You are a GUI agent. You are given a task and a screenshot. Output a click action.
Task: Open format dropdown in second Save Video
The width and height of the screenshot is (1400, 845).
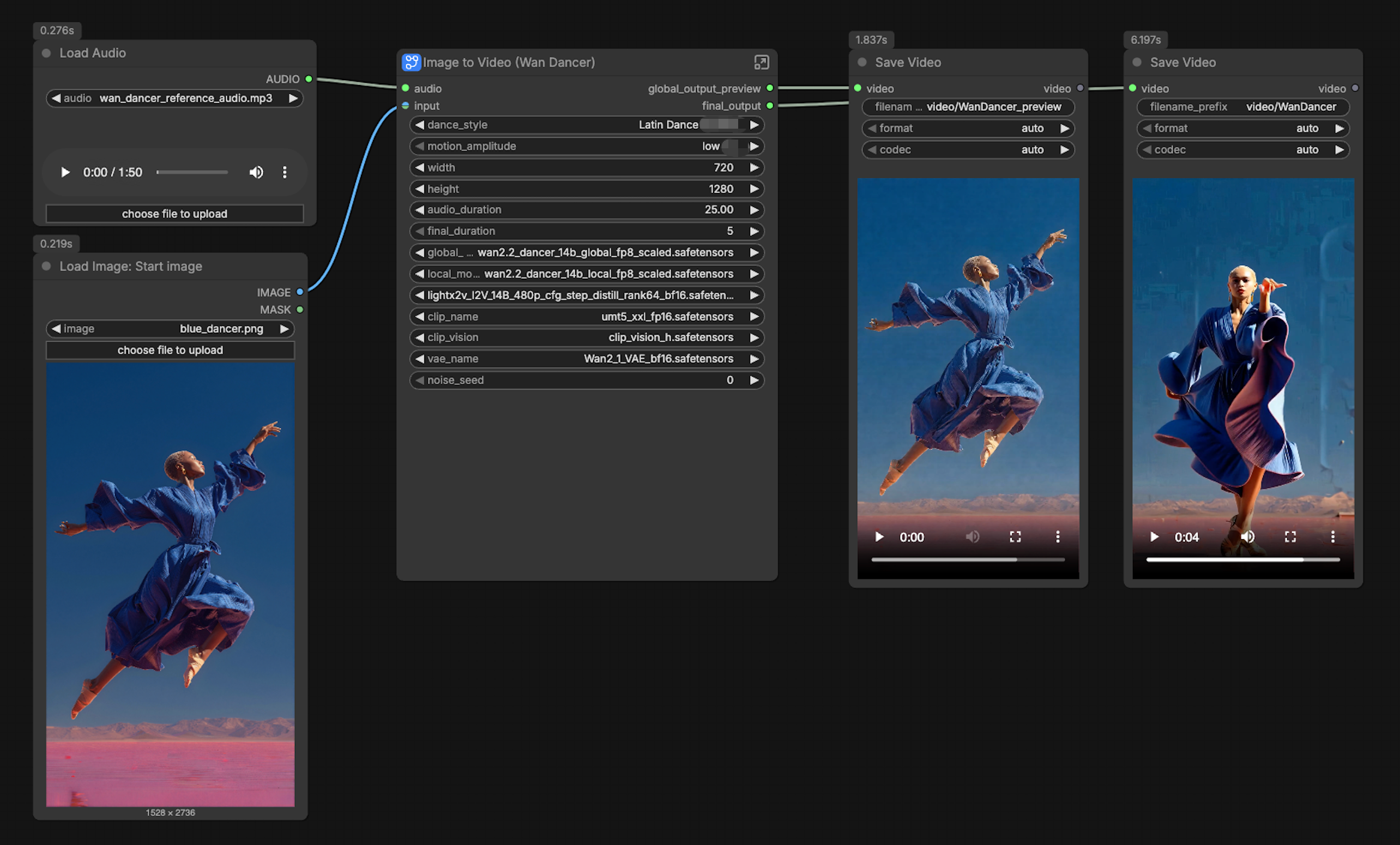click(1243, 129)
